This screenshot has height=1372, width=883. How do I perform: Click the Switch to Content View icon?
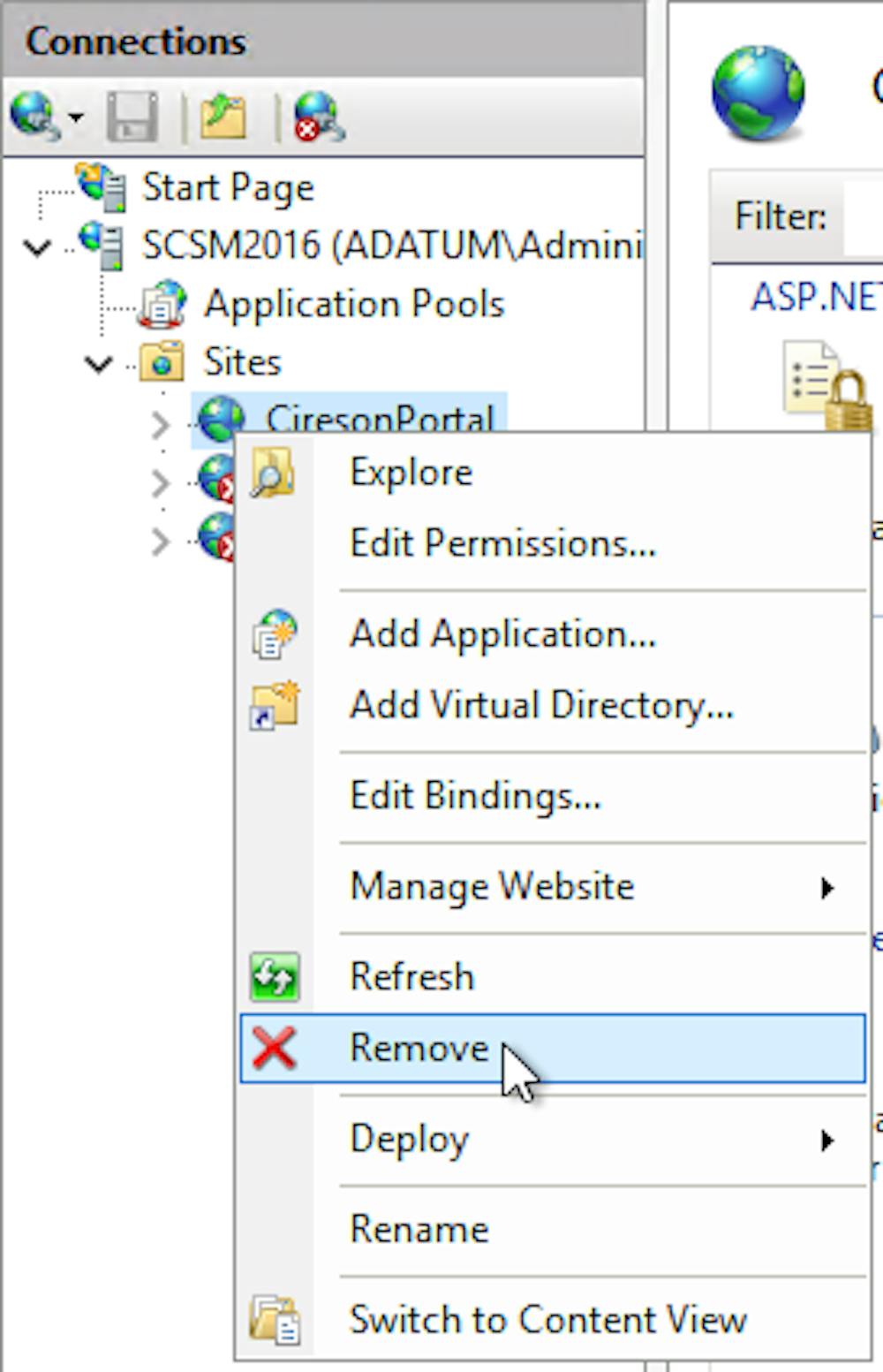pyautogui.click(x=274, y=1318)
